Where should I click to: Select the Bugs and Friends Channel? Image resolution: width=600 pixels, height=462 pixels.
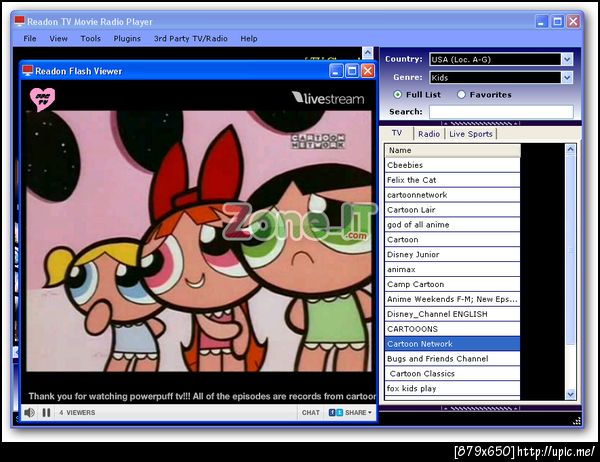[x=452, y=359]
